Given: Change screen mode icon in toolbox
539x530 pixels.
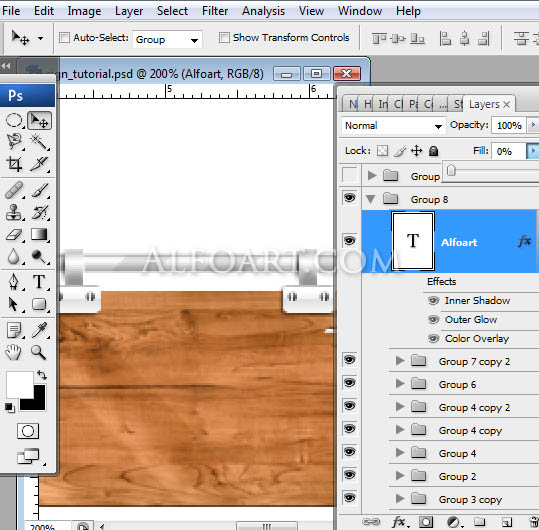Looking at the screenshot, I should [29, 456].
